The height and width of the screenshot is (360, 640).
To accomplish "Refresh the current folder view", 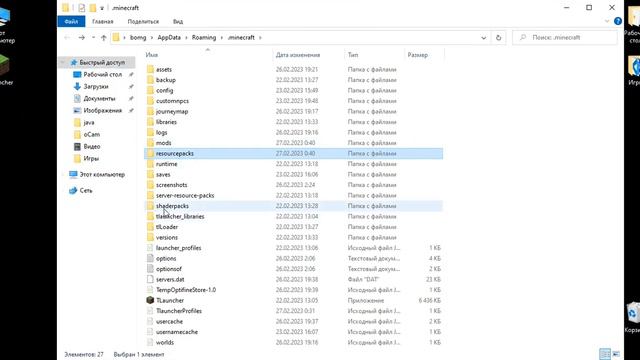I will pos(498,38).
